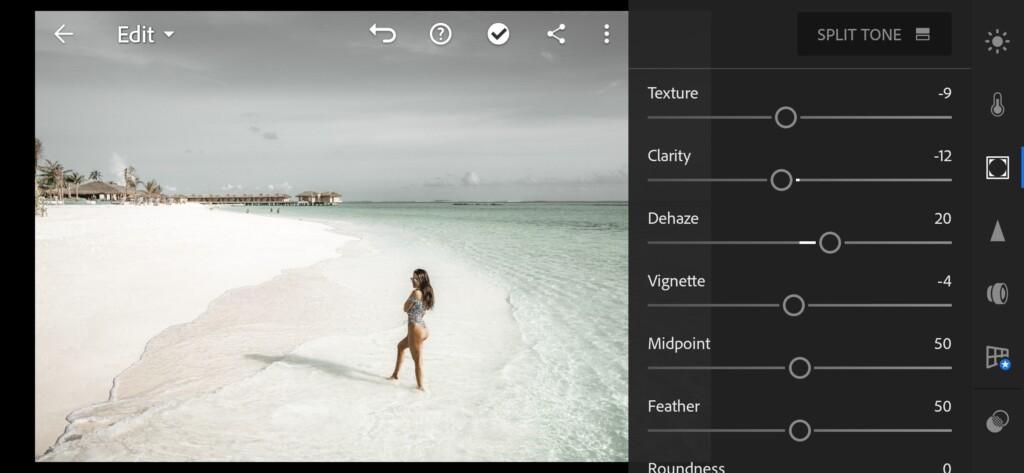The width and height of the screenshot is (1024, 473).
Task: Open the Light panel sun icon
Action: pyautogui.click(x=997, y=42)
